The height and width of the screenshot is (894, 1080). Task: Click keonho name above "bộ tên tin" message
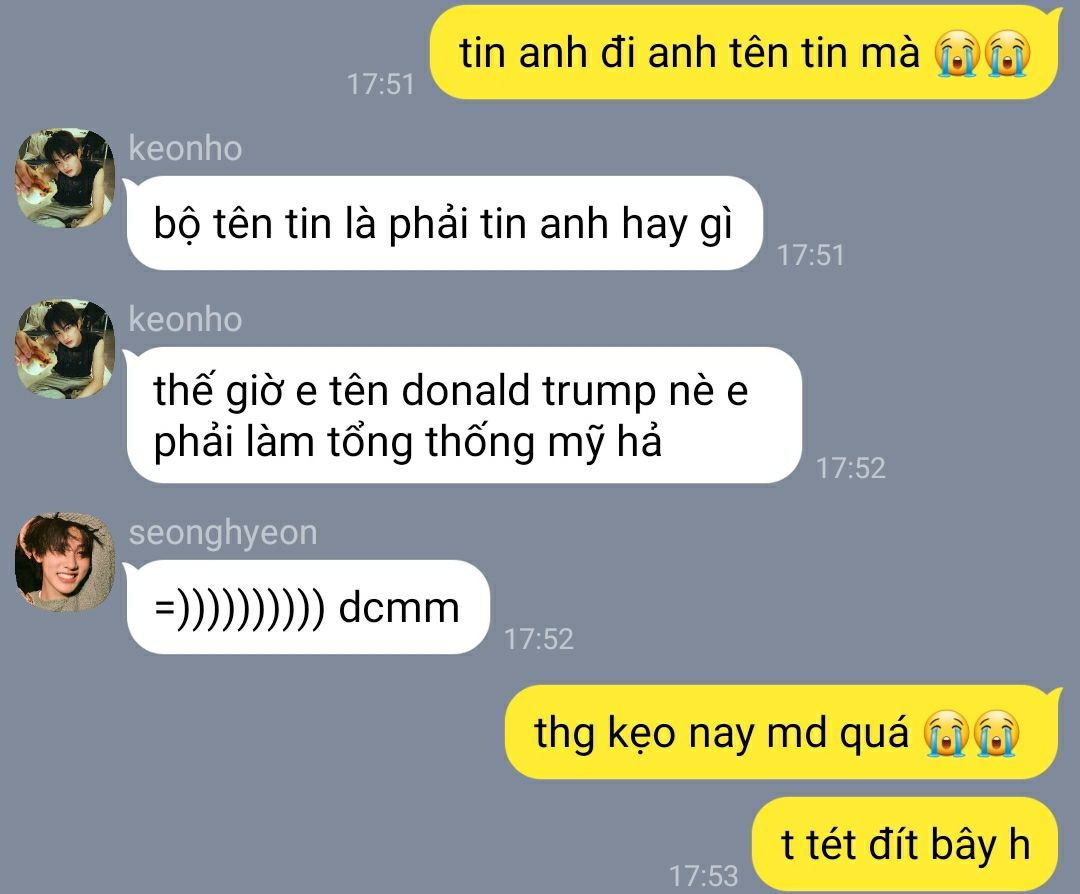coord(185,148)
